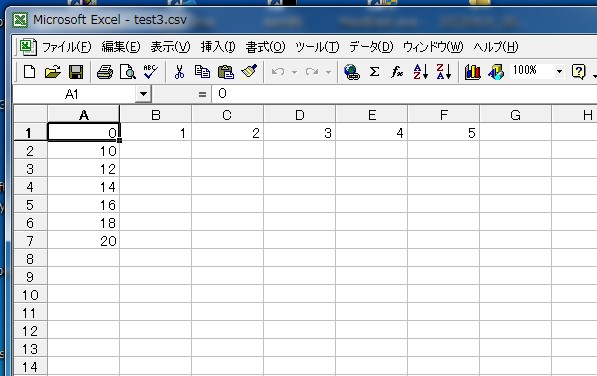Open the ファイル(F) menu
This screenshot has width=597, height=376.
[x=67, y=47]
